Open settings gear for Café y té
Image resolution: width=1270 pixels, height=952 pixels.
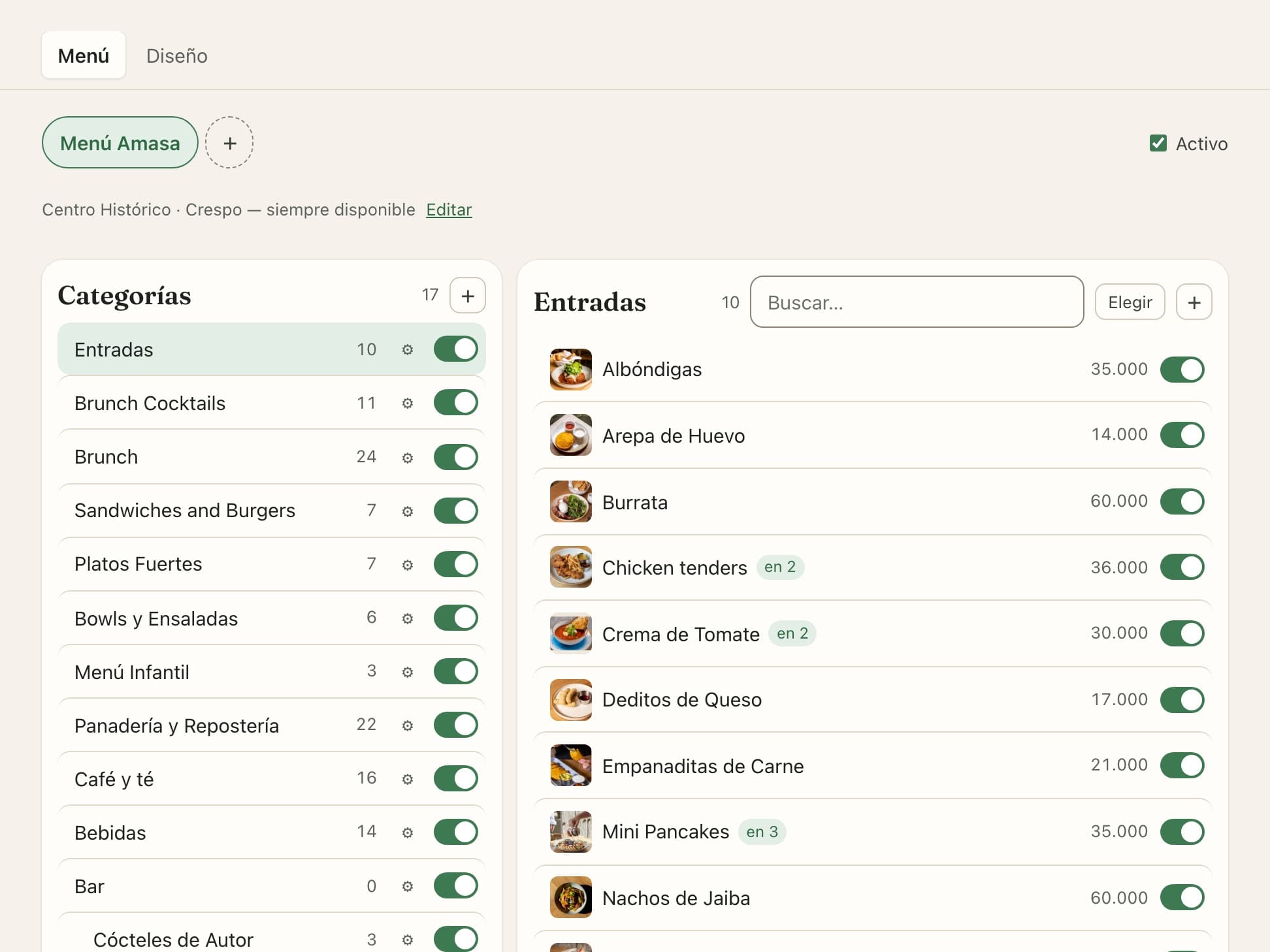pos(407,778)
